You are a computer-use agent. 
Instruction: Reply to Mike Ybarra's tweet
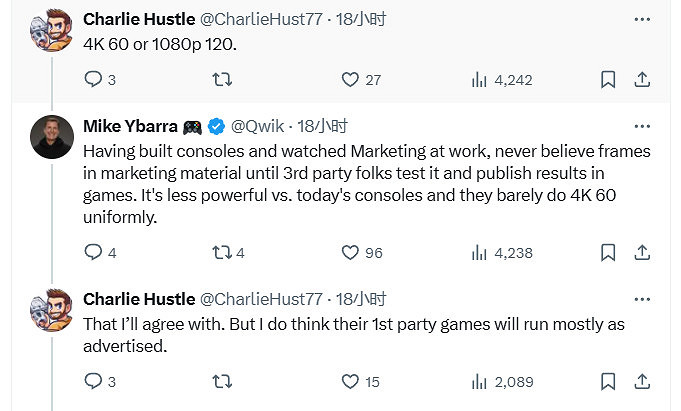[x=93, y=253]
